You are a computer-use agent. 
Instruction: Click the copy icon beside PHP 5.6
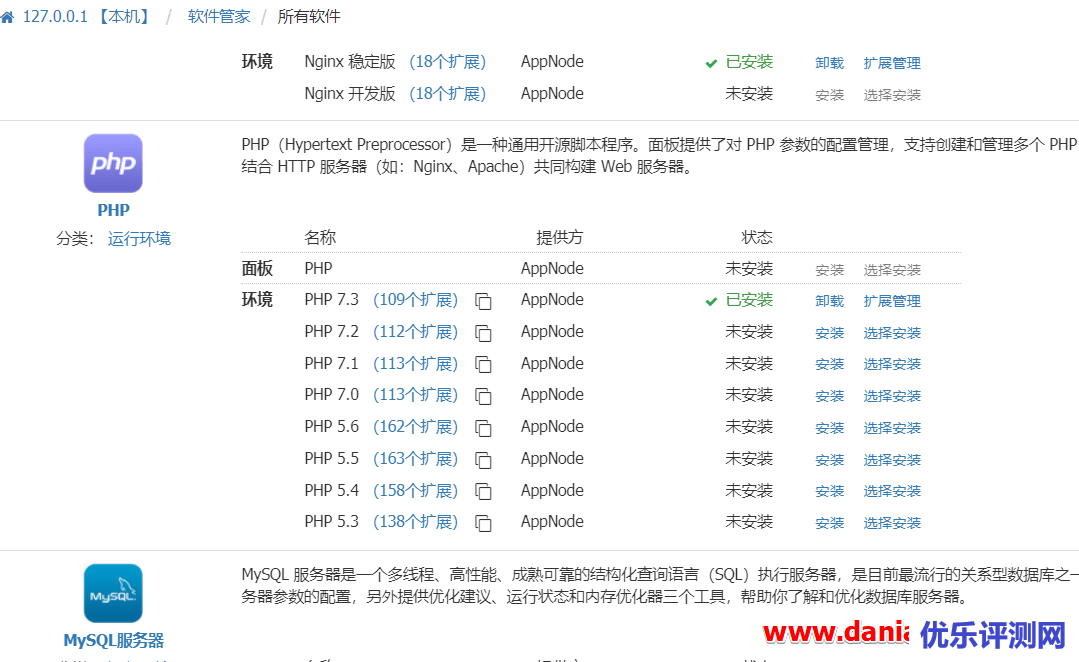click(x=483, y=428)
